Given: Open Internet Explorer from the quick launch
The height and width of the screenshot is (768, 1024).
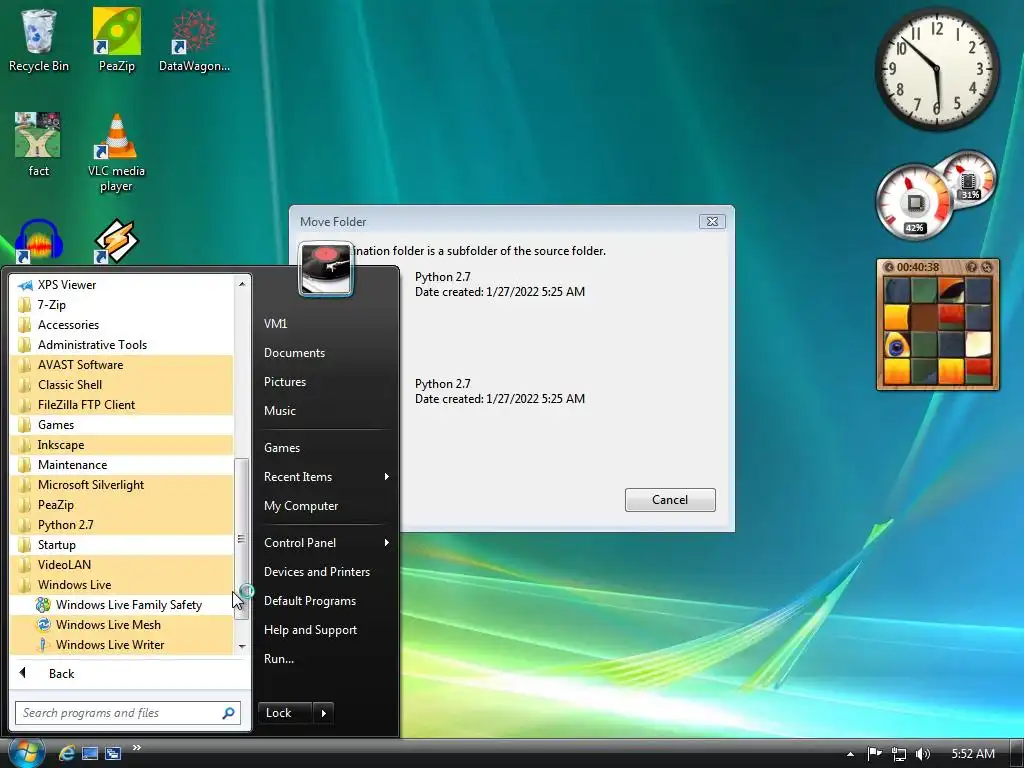Looking at the screenshot, I should tap(67, 753).
